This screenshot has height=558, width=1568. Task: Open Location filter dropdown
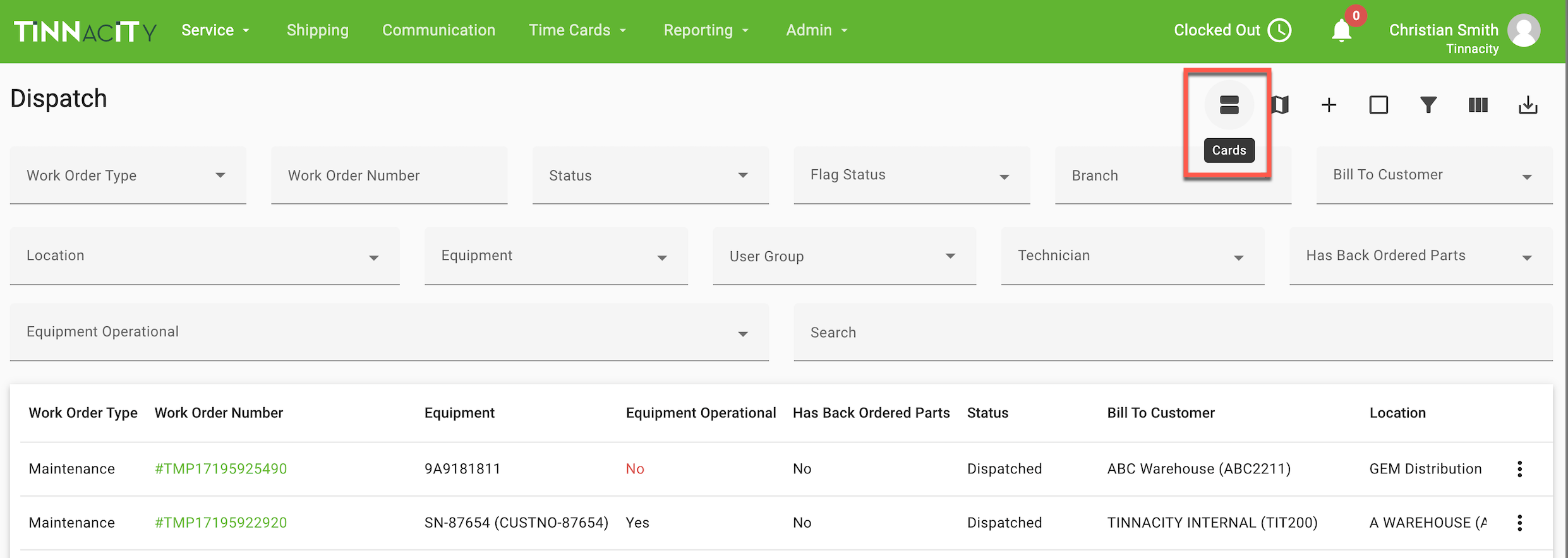point(205,256)
